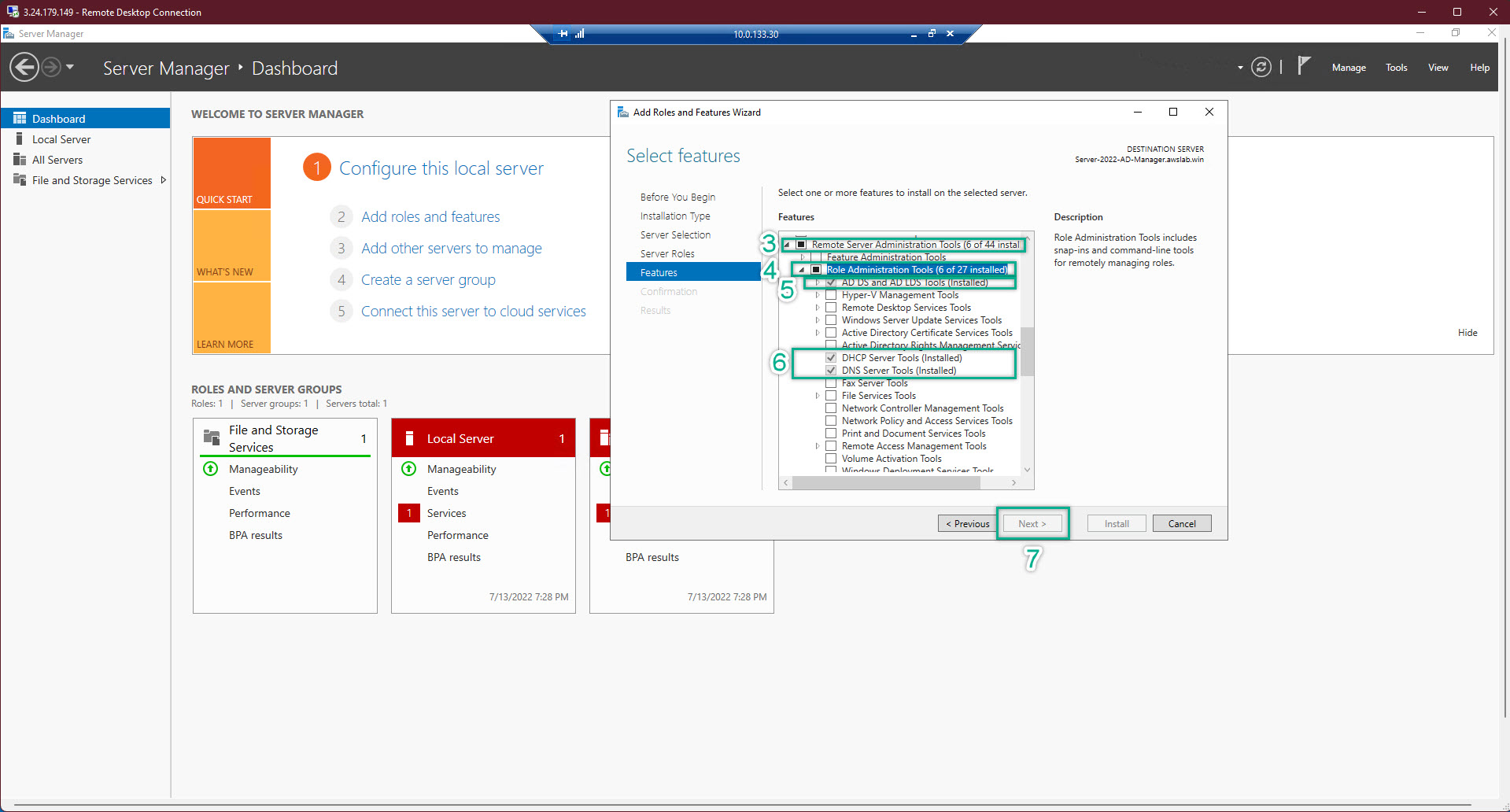Viewport: 1510px width, 812px height.
Task: Go to the Server Roles wizard step
Action: (x=667, y=253)
